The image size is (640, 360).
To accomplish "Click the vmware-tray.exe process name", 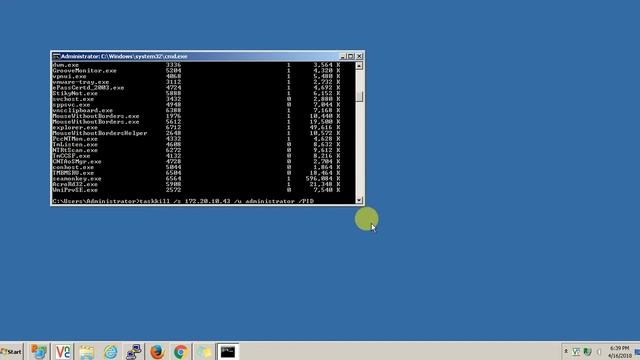I will click(x=81, y=82).
